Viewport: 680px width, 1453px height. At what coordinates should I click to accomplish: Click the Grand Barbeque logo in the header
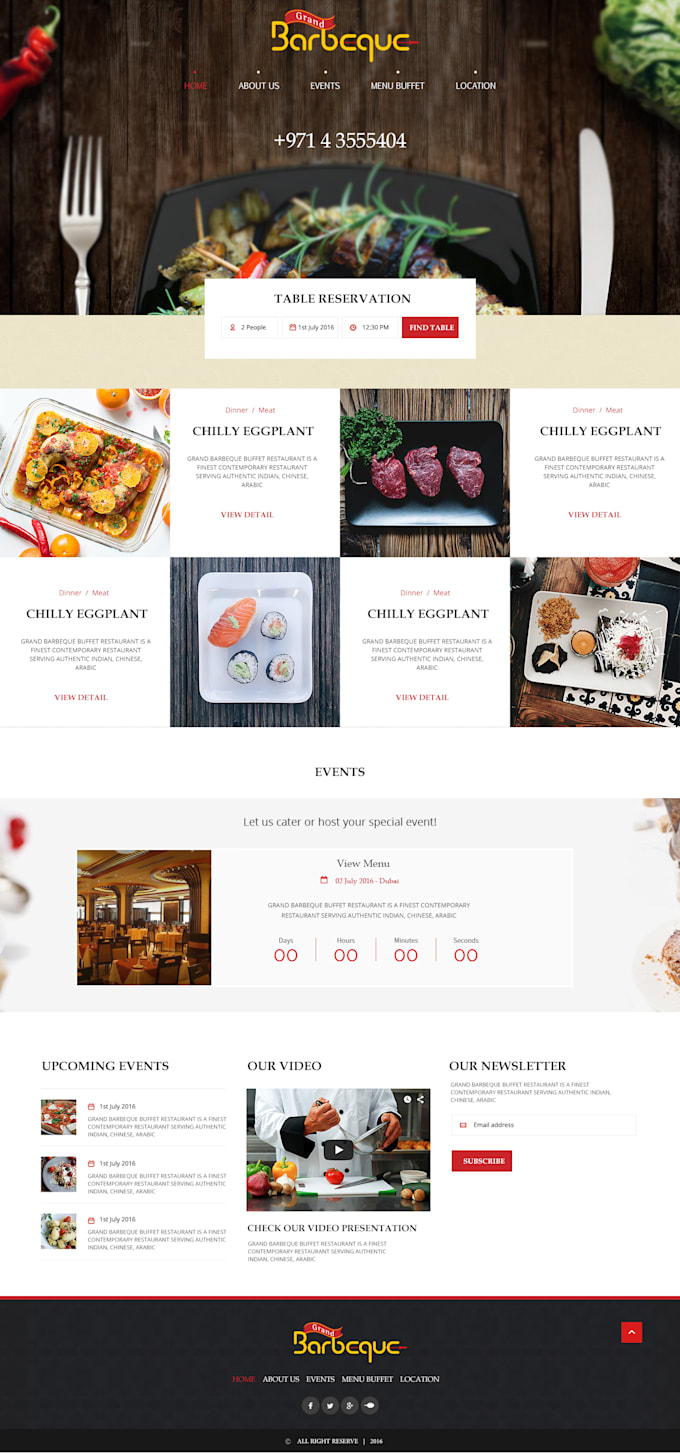pos(341,36)
